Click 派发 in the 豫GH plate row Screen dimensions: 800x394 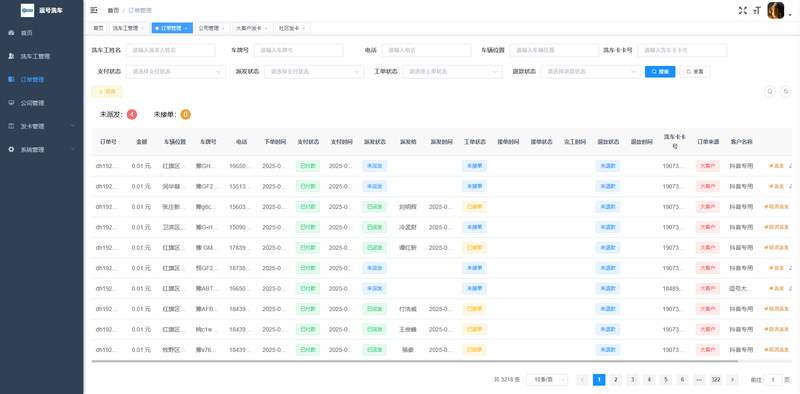click(x=777, y=166)
